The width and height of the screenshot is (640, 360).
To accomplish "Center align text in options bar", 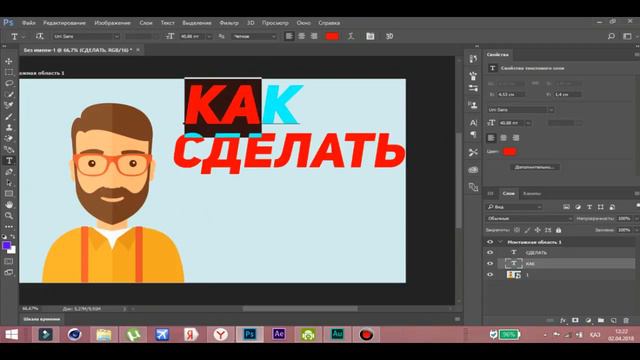I will (x=302, y=36).
